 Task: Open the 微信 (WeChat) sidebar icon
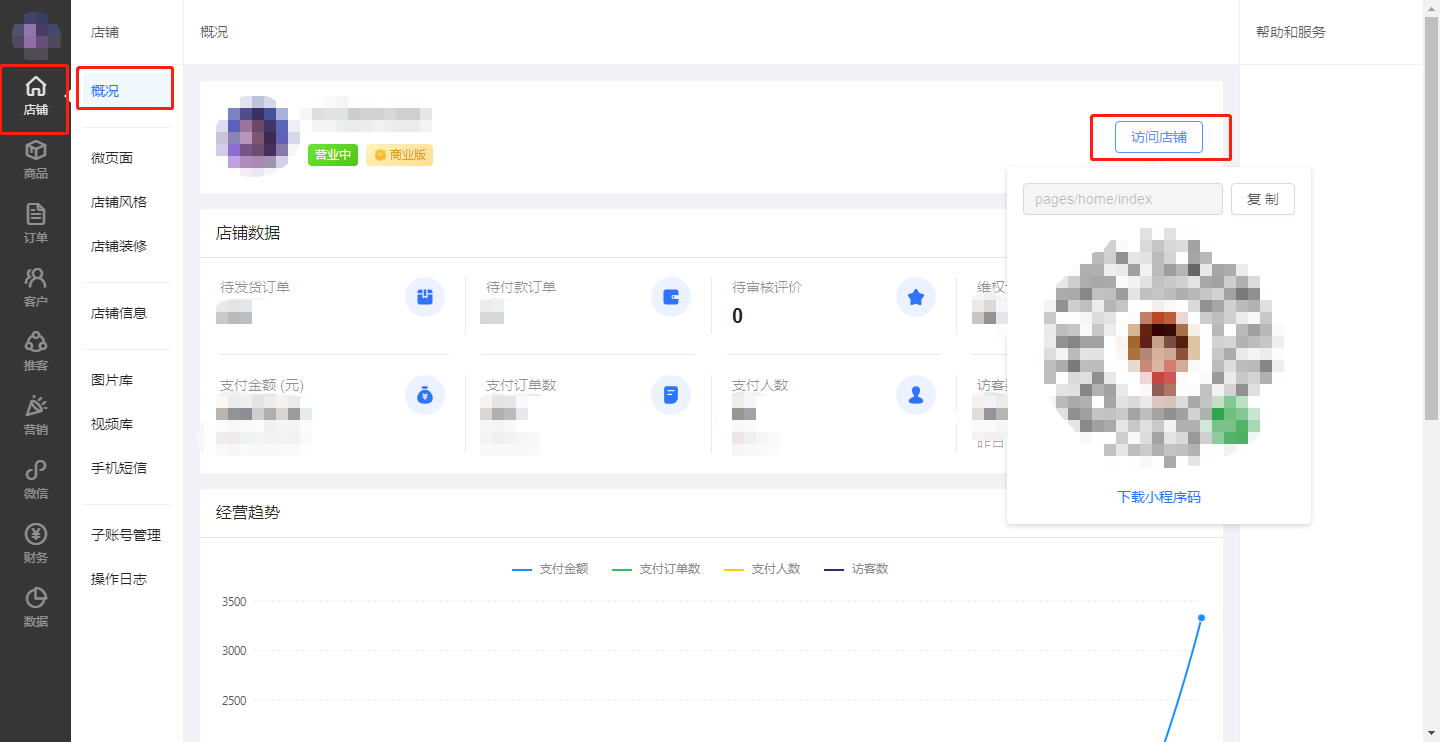pos(35,480)
